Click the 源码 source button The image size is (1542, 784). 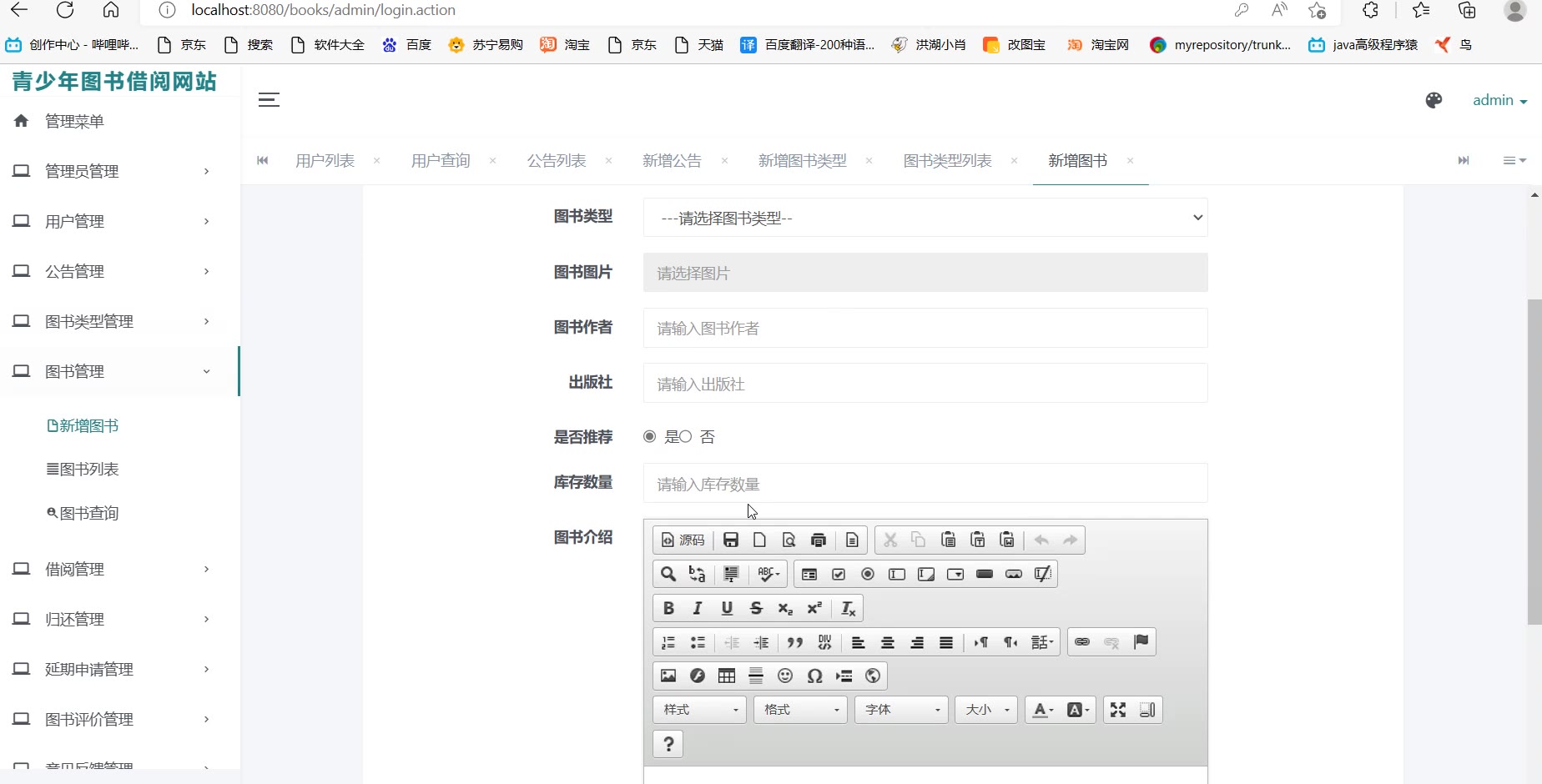coord(683,540)
